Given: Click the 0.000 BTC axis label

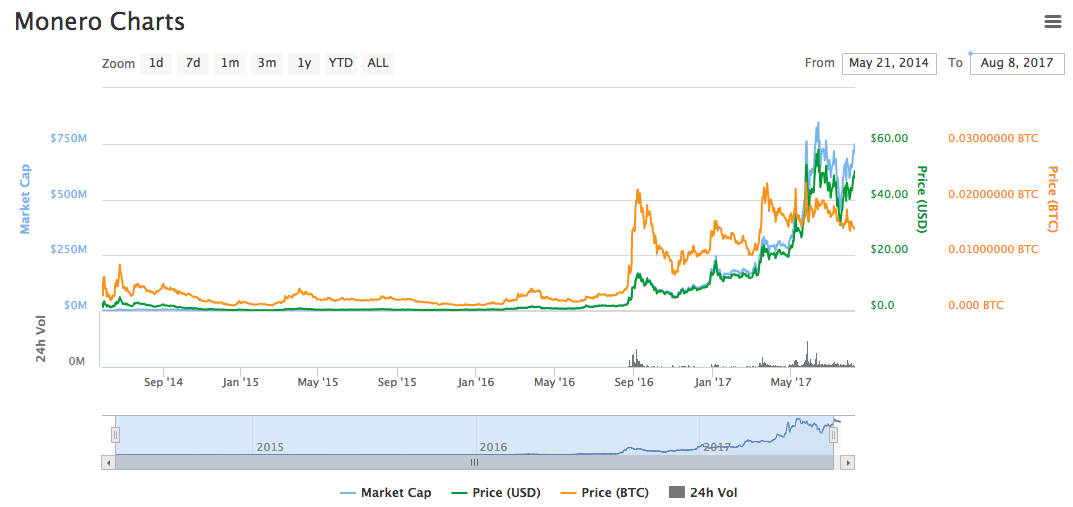Looking at the screenshot, I should point(976,305).
